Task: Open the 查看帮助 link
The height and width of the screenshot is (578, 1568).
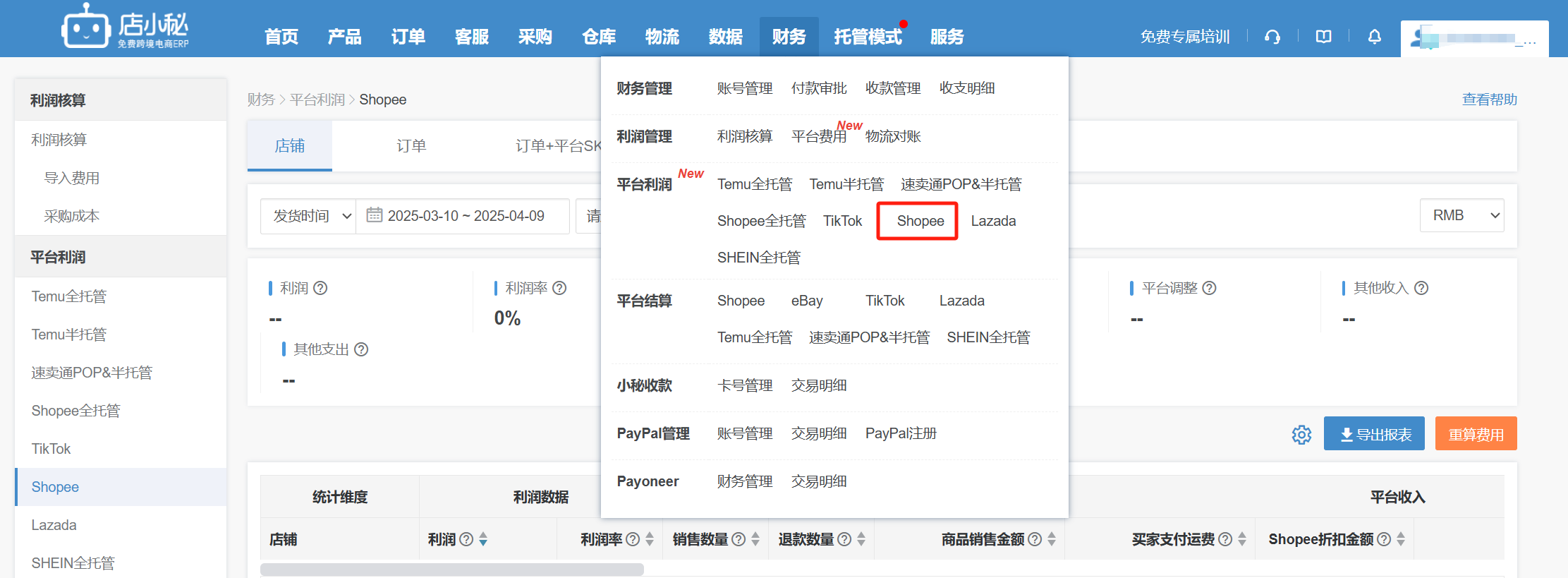Action: coord(1489,100)
